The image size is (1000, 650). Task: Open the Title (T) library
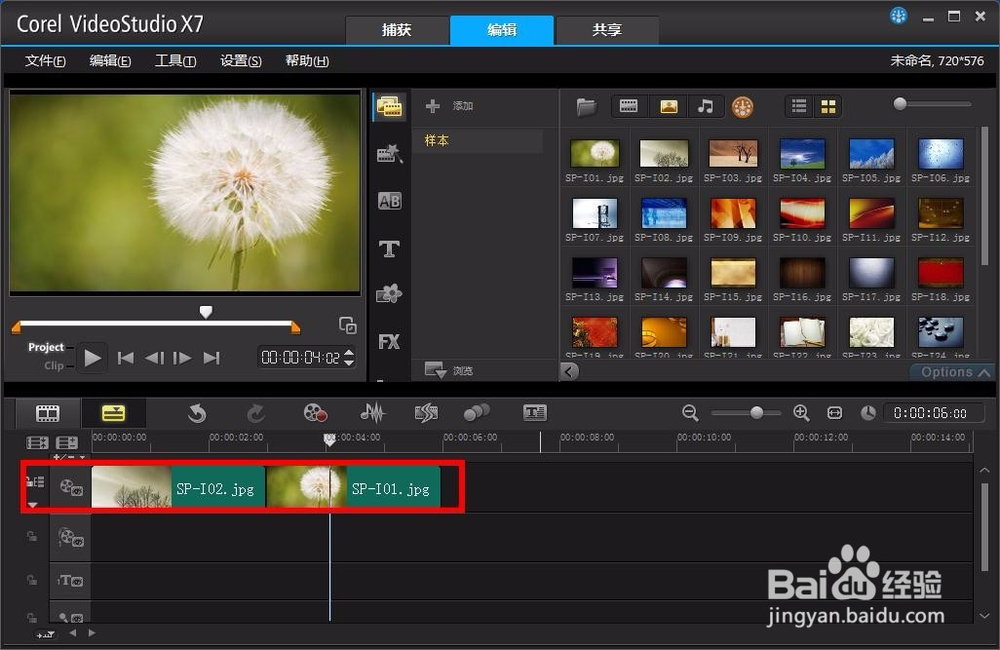[x=389, y=248]
